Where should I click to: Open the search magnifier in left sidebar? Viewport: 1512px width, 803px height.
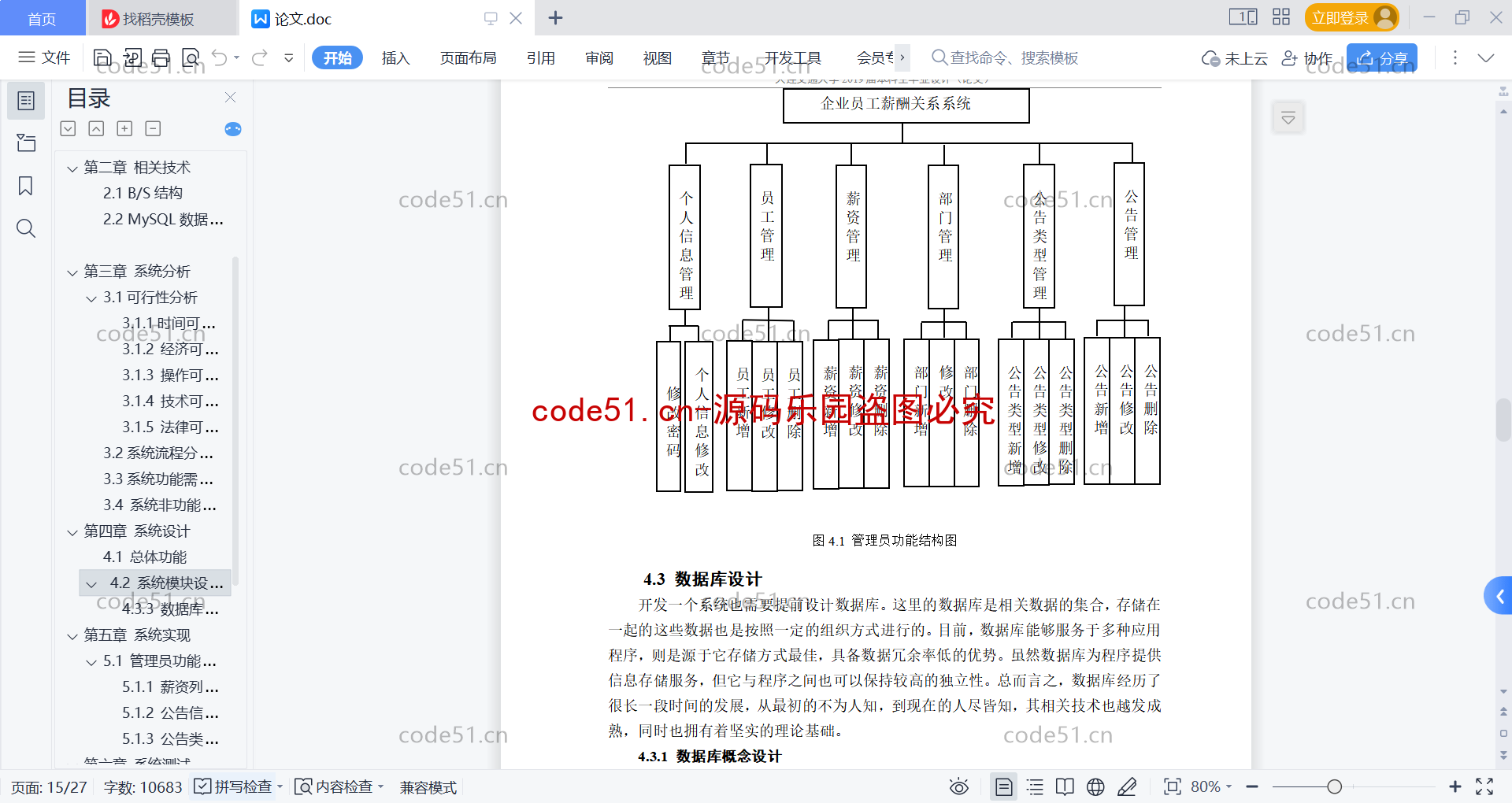coord(26,228)
